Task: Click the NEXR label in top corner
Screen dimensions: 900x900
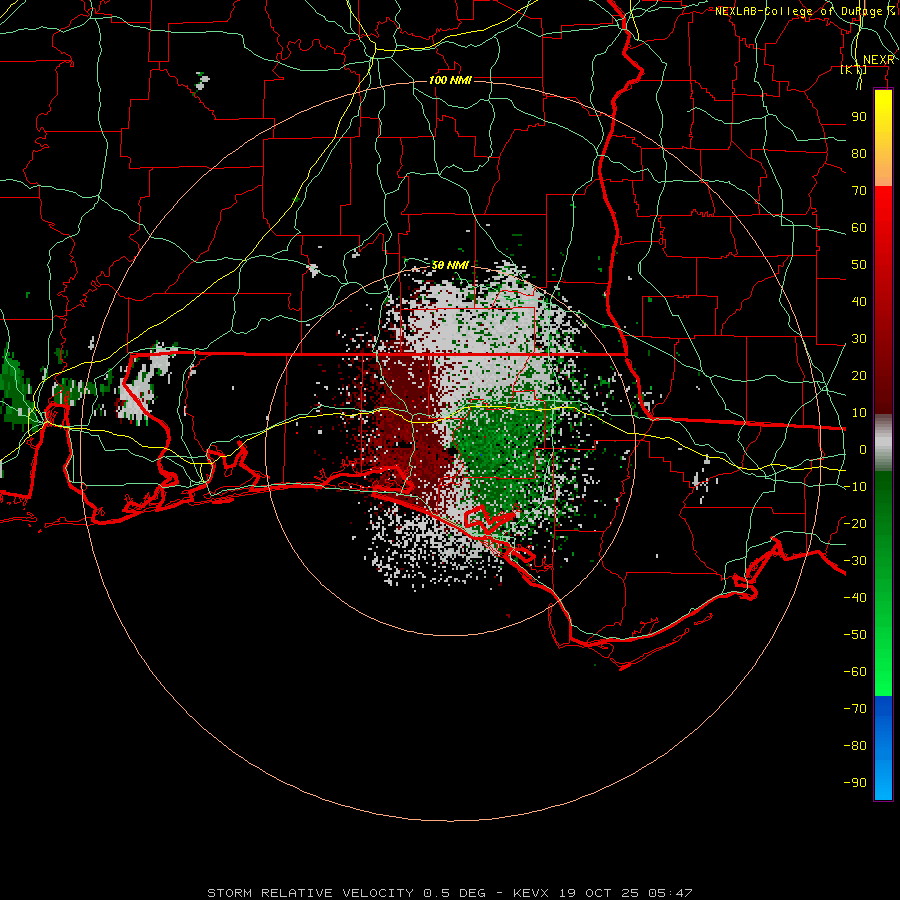Action: click(x=879, y=60)
